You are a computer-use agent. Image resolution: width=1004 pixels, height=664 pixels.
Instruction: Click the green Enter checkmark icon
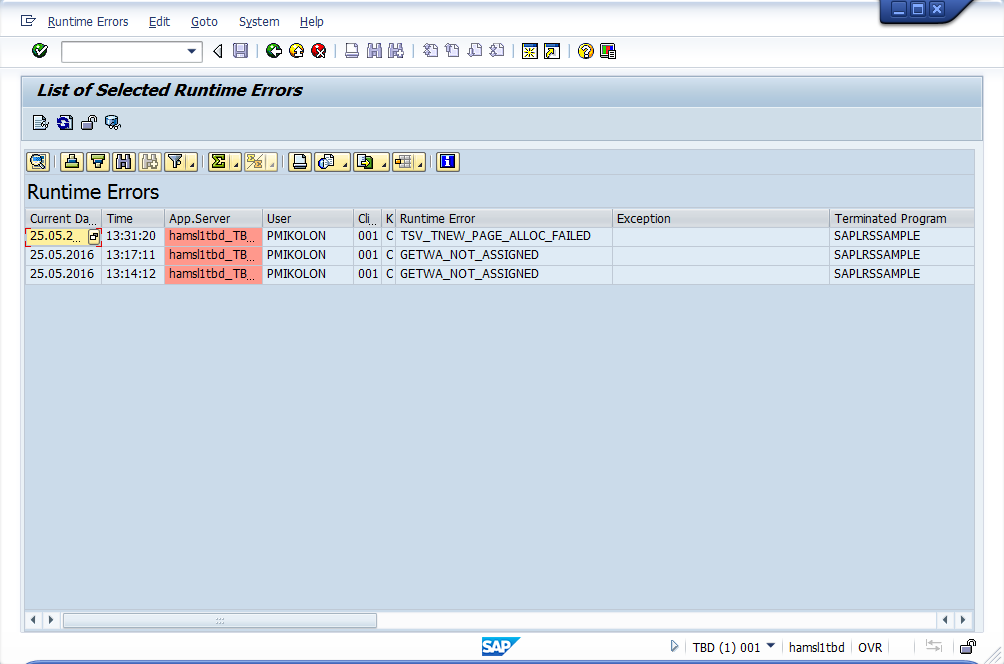pos(40,51)
